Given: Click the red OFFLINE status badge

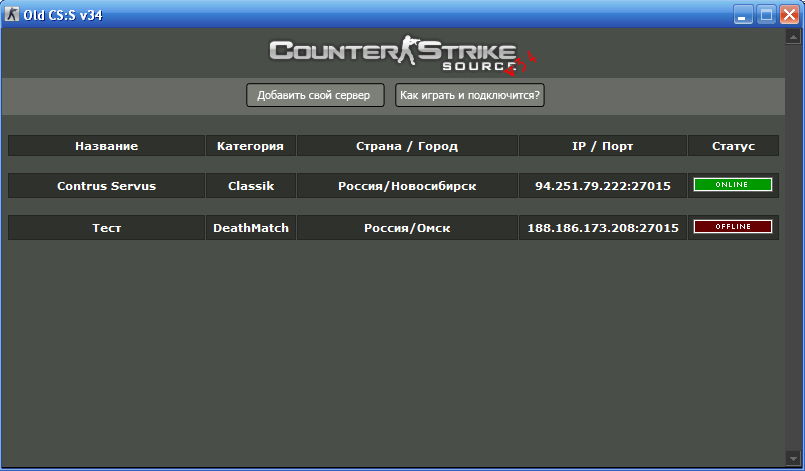Looking at the screenshot, I should click(733, 227).
